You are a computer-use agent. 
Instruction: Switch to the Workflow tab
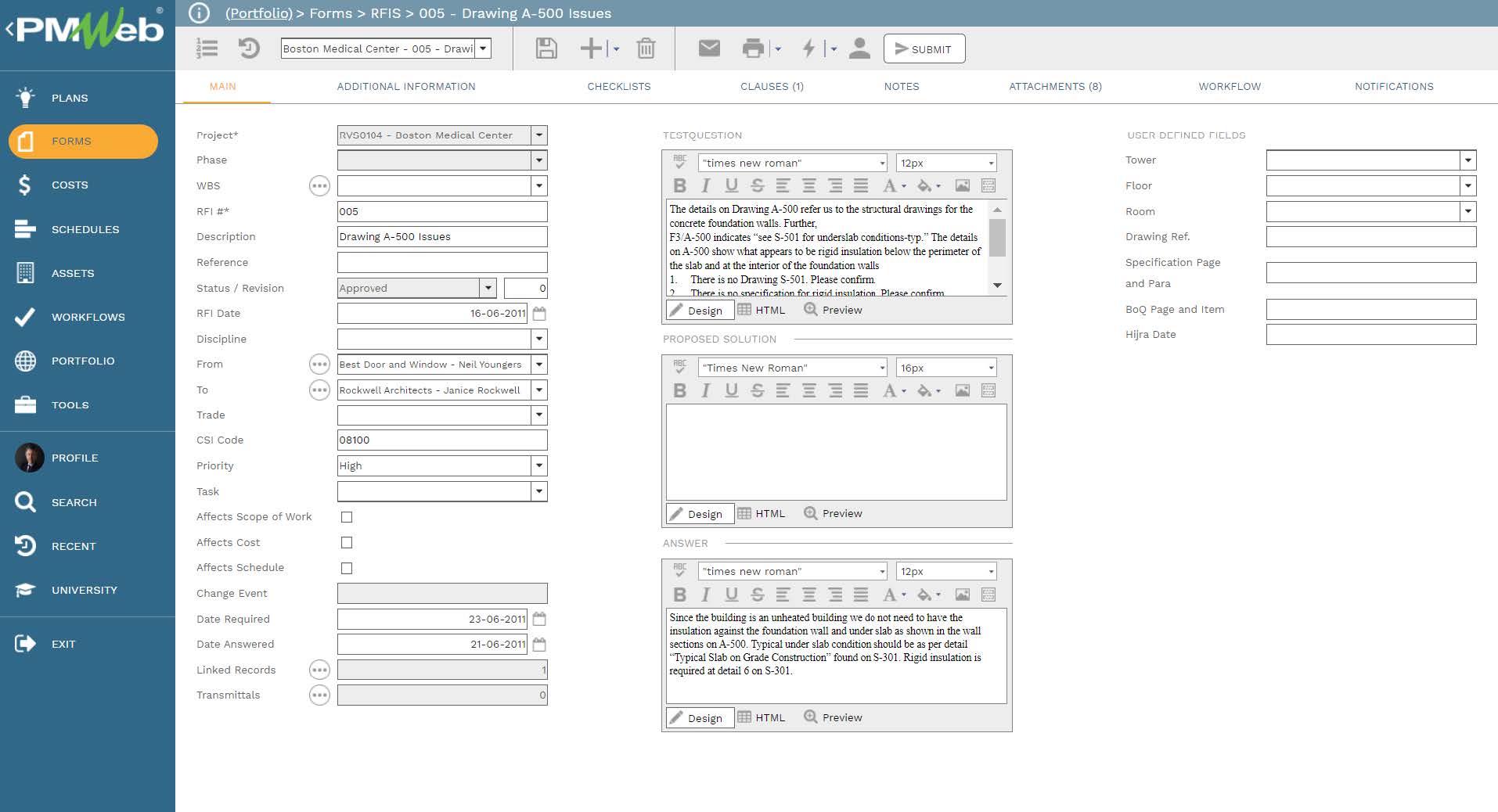(1230, 87)
